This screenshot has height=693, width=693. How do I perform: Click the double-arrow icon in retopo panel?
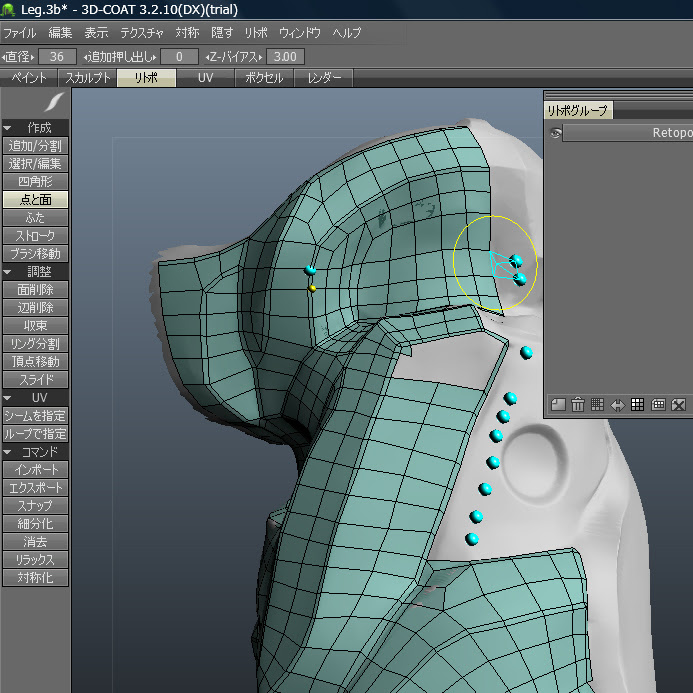[617, 404]
